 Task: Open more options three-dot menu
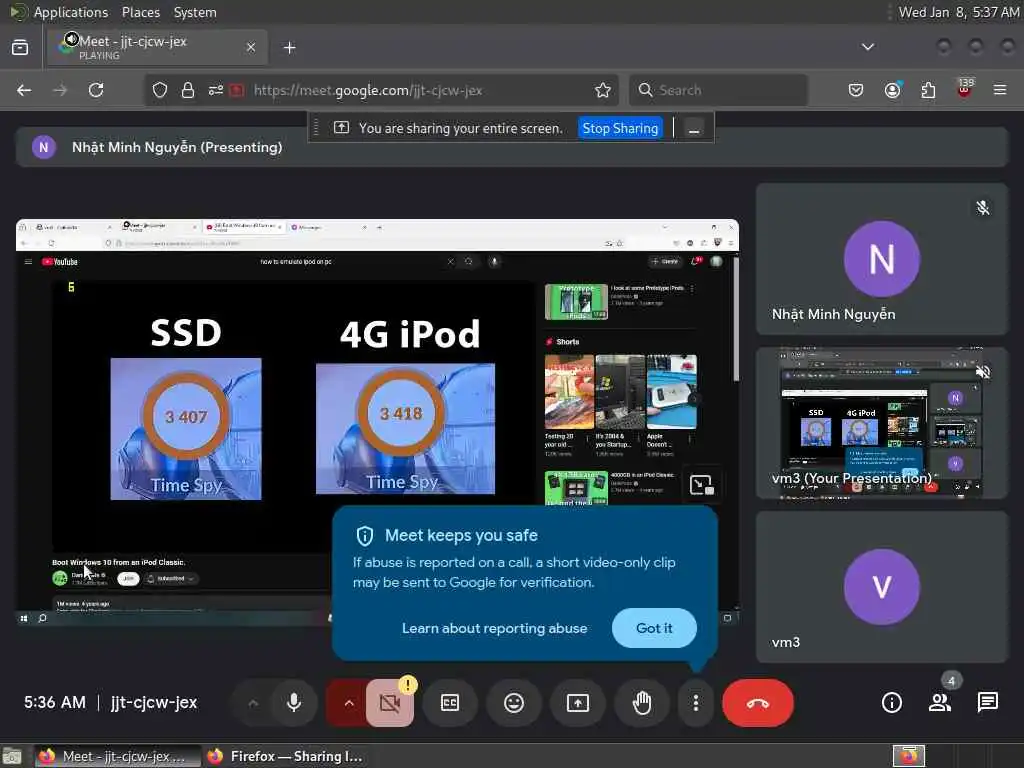point(696,703)
